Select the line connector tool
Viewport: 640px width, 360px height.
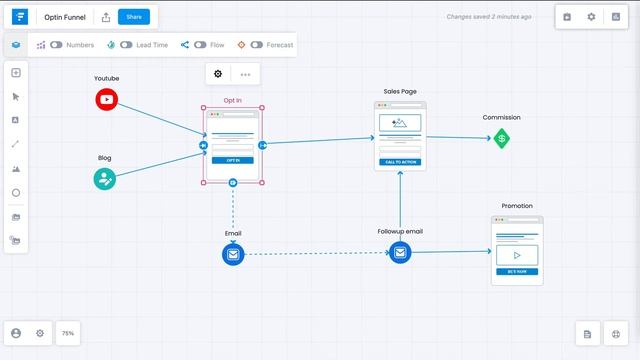tap(16, 144)
